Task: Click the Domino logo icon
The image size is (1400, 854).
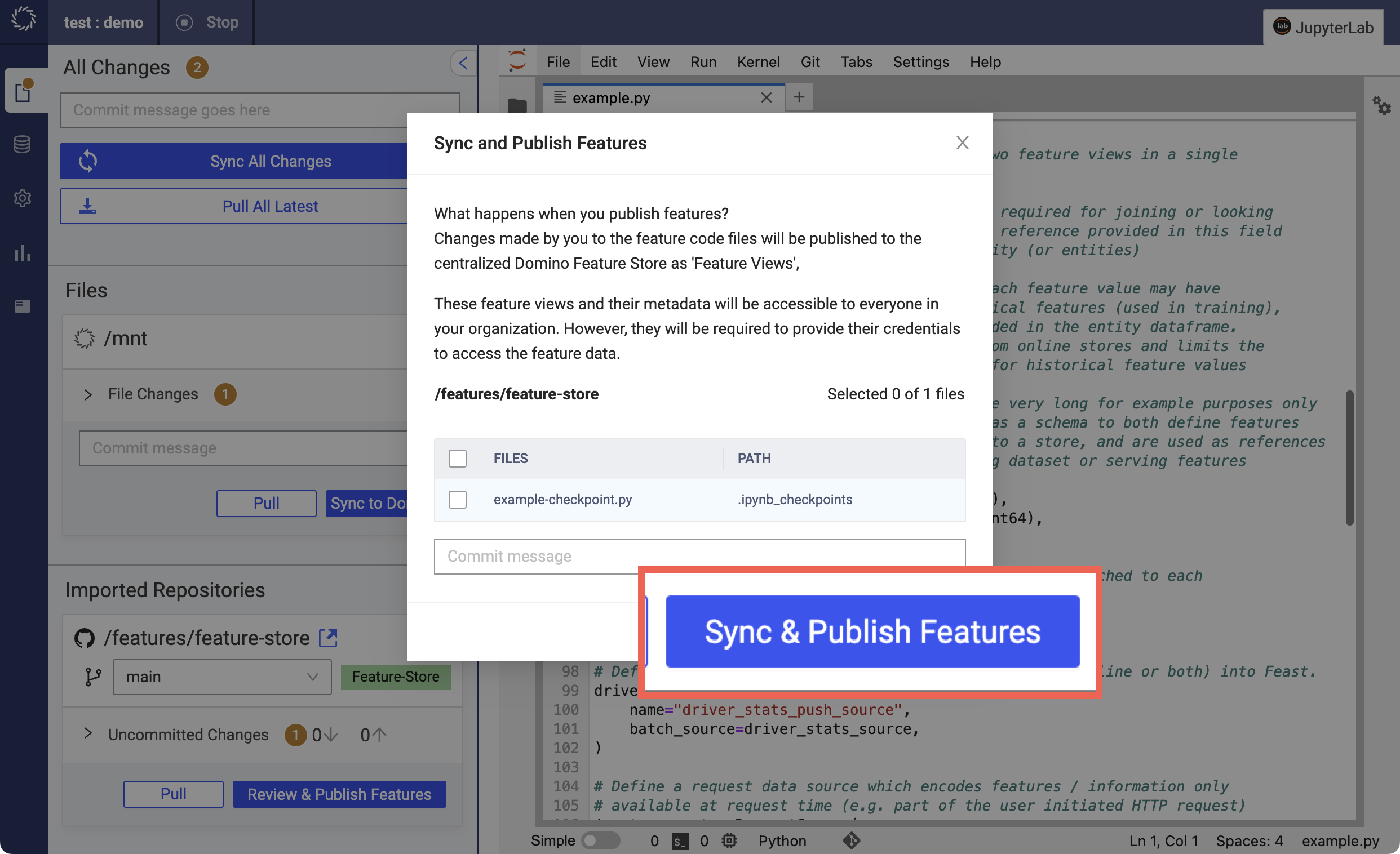Action: [x=24, y=20]
